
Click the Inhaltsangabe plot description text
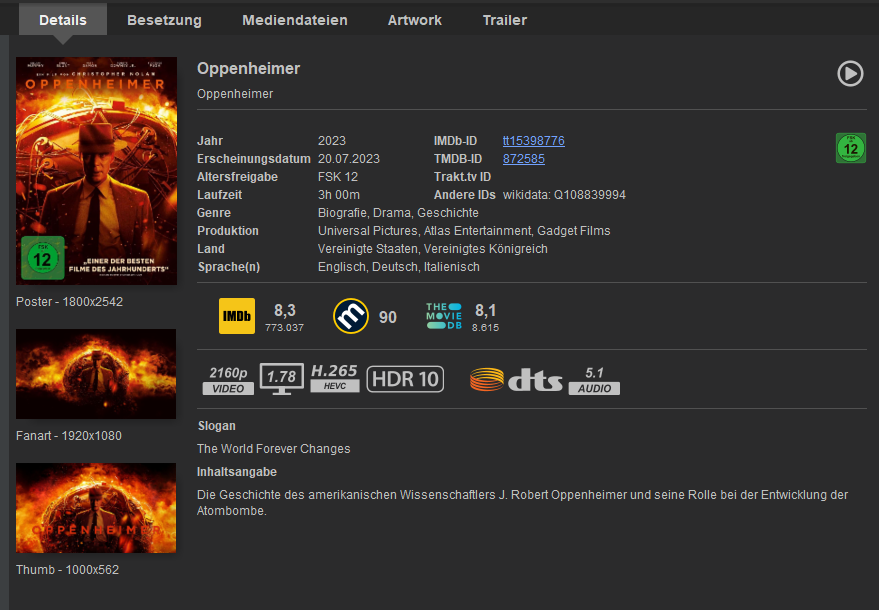pyautogui.click(x=522, y=502)
